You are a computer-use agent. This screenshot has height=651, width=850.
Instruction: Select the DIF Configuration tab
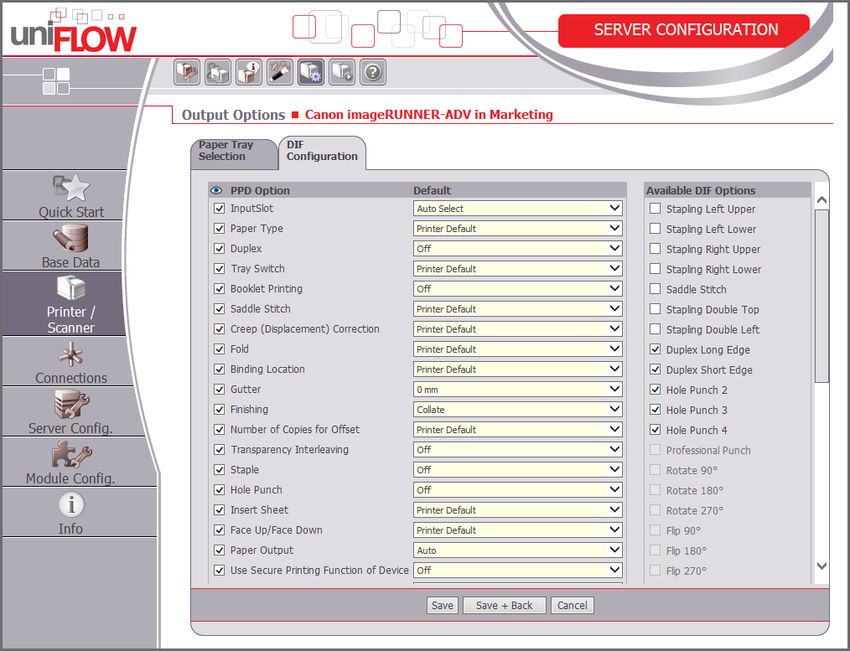pyautogui.click(x=321, y=151)
